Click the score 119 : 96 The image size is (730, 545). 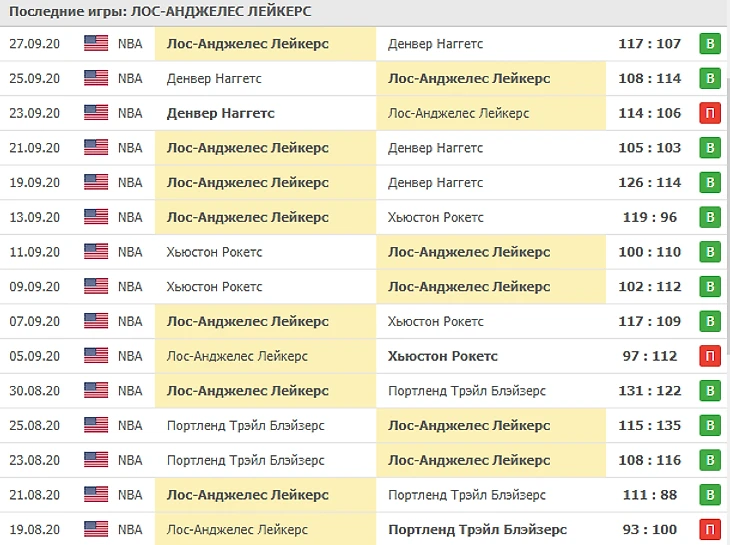point(649,217)
